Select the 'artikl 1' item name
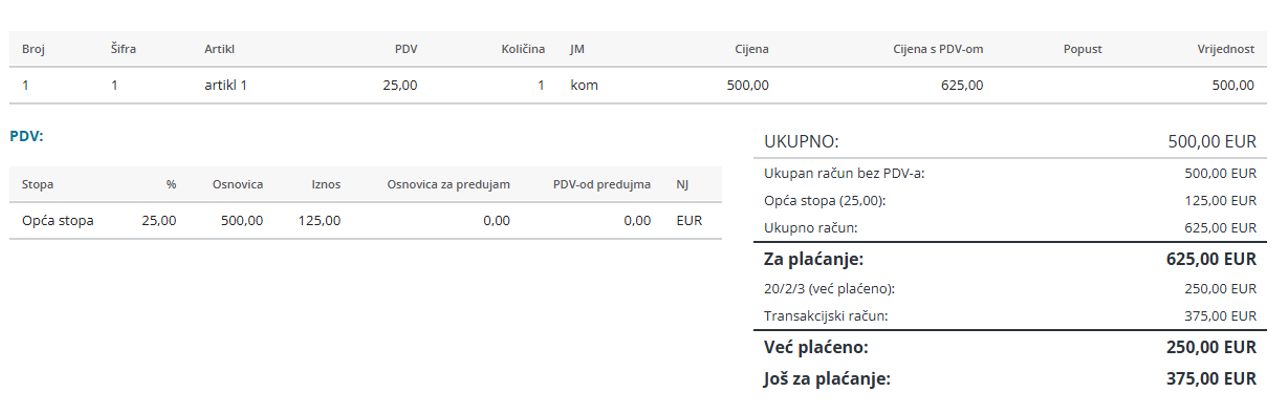1287x403 pixels. (x=225, y=85)
